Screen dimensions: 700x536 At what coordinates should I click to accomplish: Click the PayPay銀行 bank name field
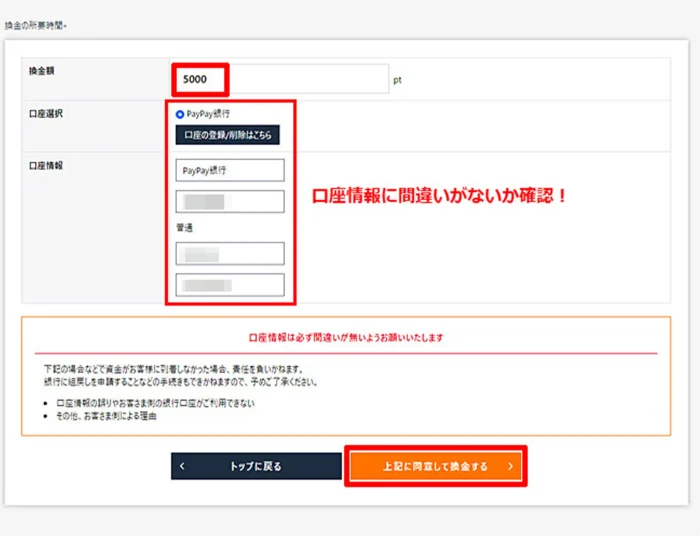(x=230, y=170)
